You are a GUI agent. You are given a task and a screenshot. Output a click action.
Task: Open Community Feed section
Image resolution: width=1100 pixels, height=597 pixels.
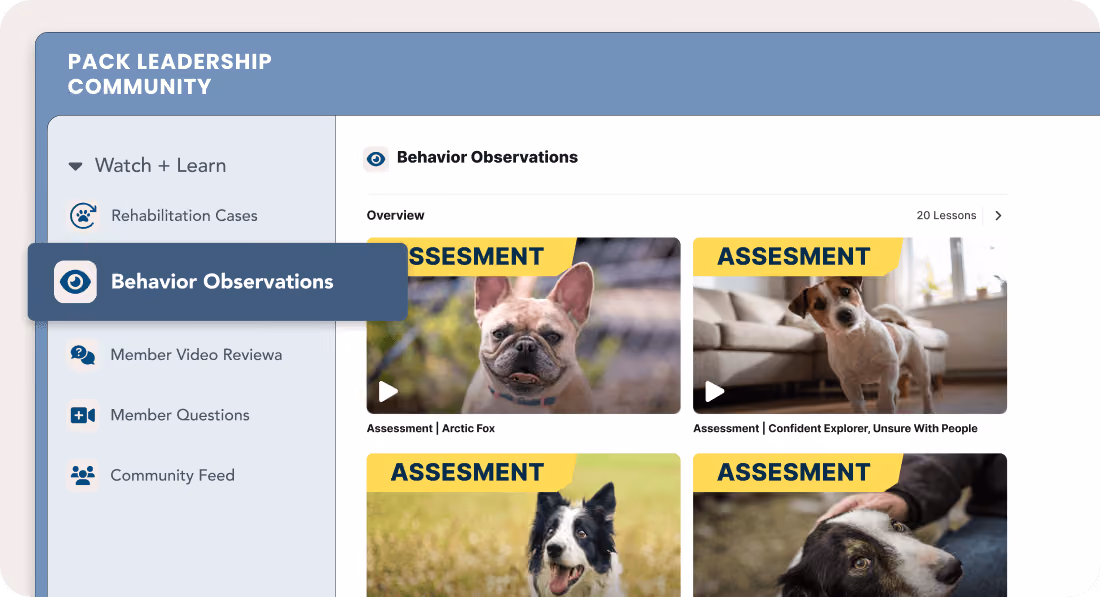[173, 476]
